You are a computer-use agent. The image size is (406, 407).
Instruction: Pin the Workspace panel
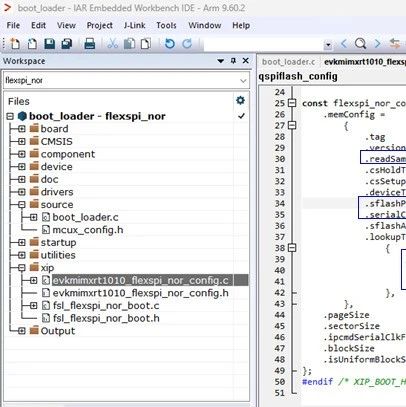pyautogui.click(x=233, y=61)
